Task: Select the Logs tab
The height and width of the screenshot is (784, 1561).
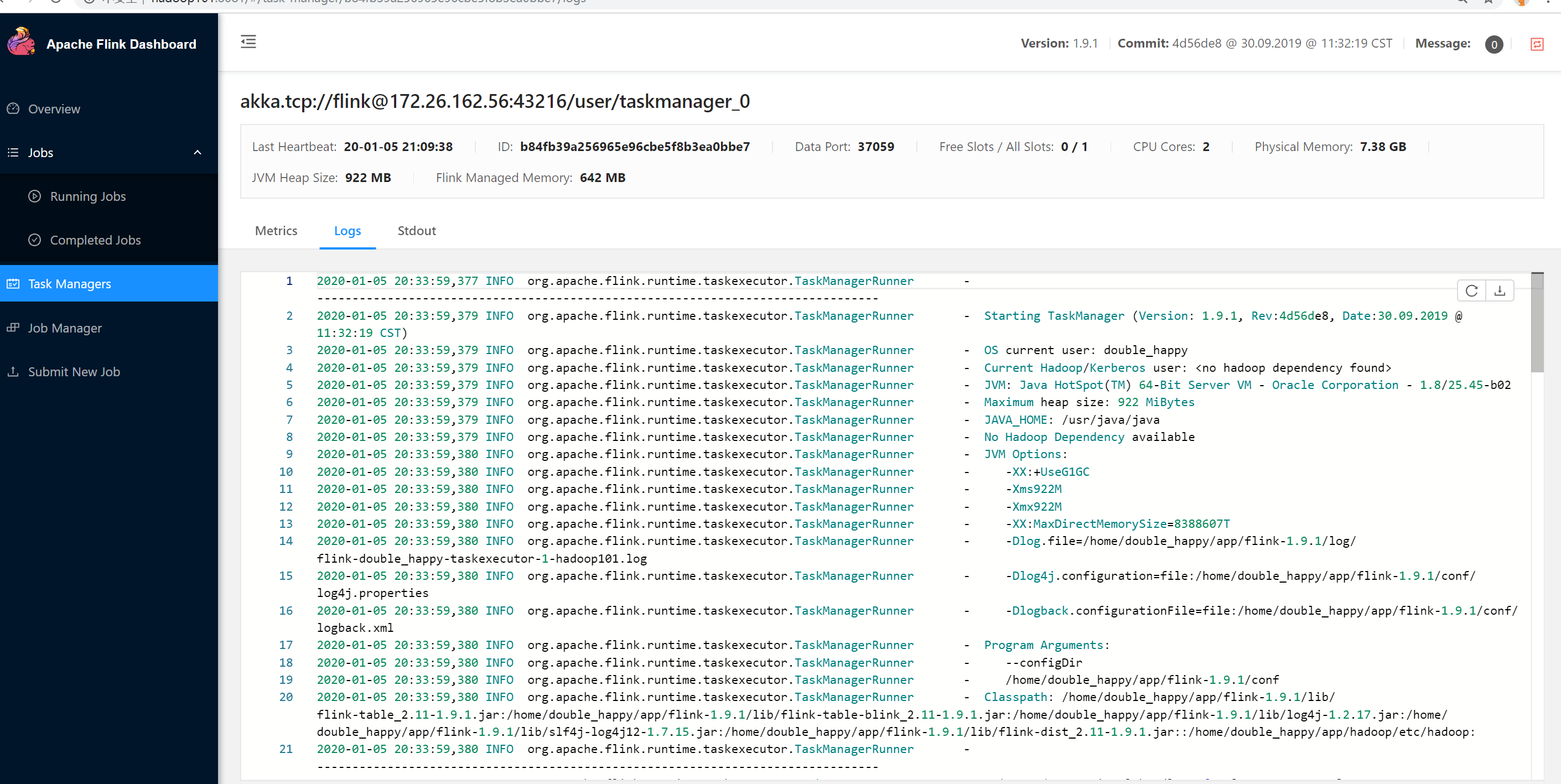Action: point(347,231)
